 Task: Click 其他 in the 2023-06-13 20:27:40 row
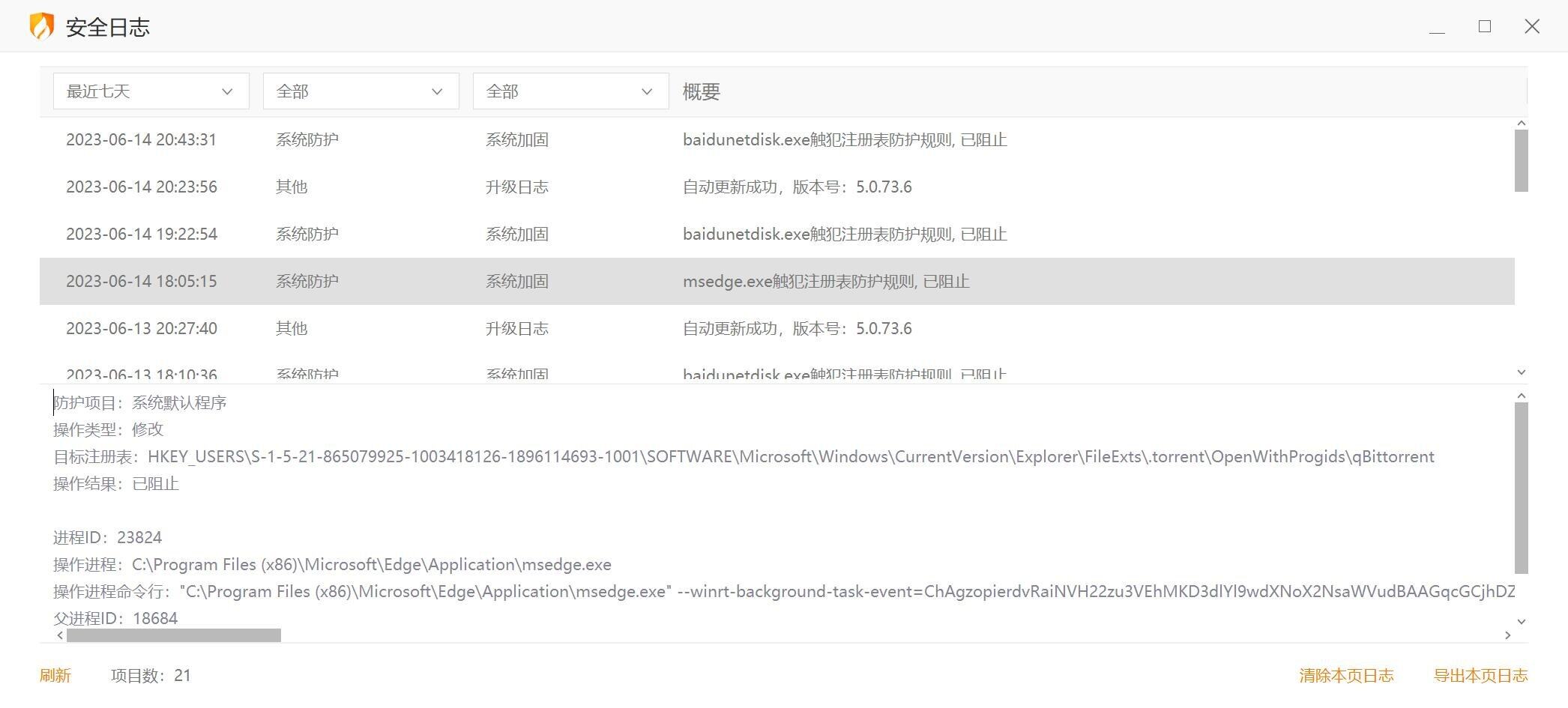pyautogui.click(x=292, y=329)
